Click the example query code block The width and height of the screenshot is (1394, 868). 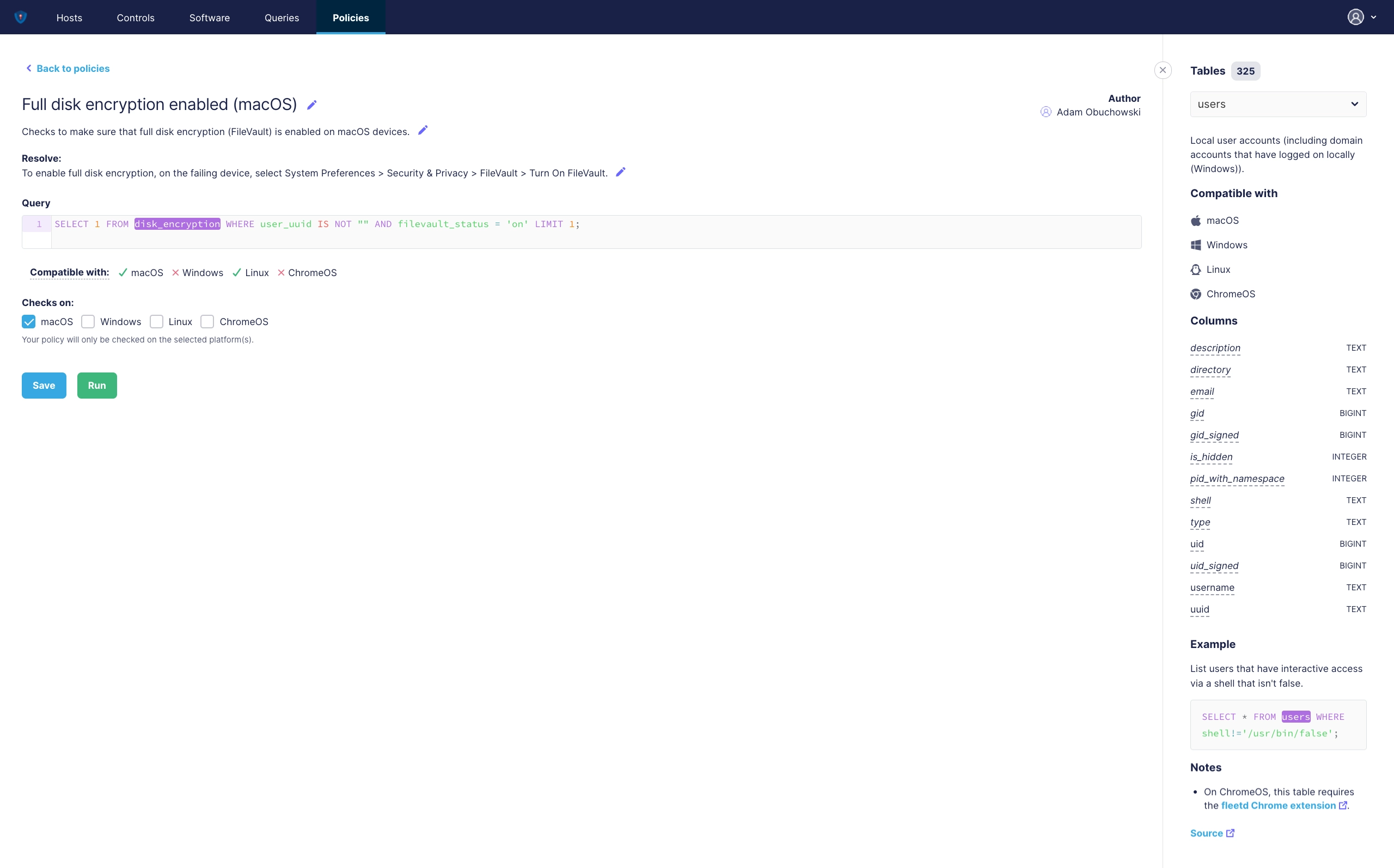pyautogui.click(x=1278, y=724)
